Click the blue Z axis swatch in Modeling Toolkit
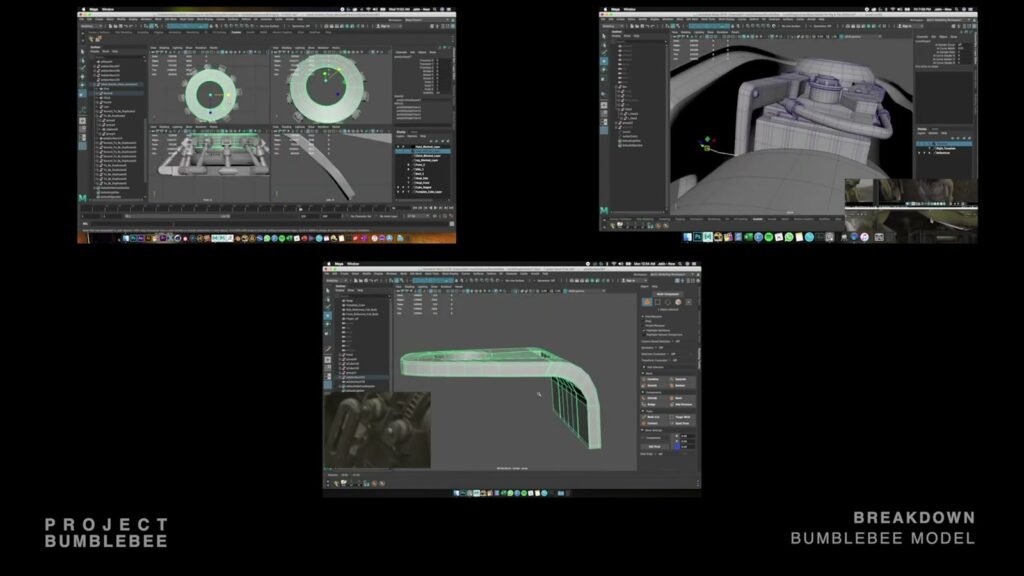The height and width of the screenshot is (576, 1024). tap(677, 446)
